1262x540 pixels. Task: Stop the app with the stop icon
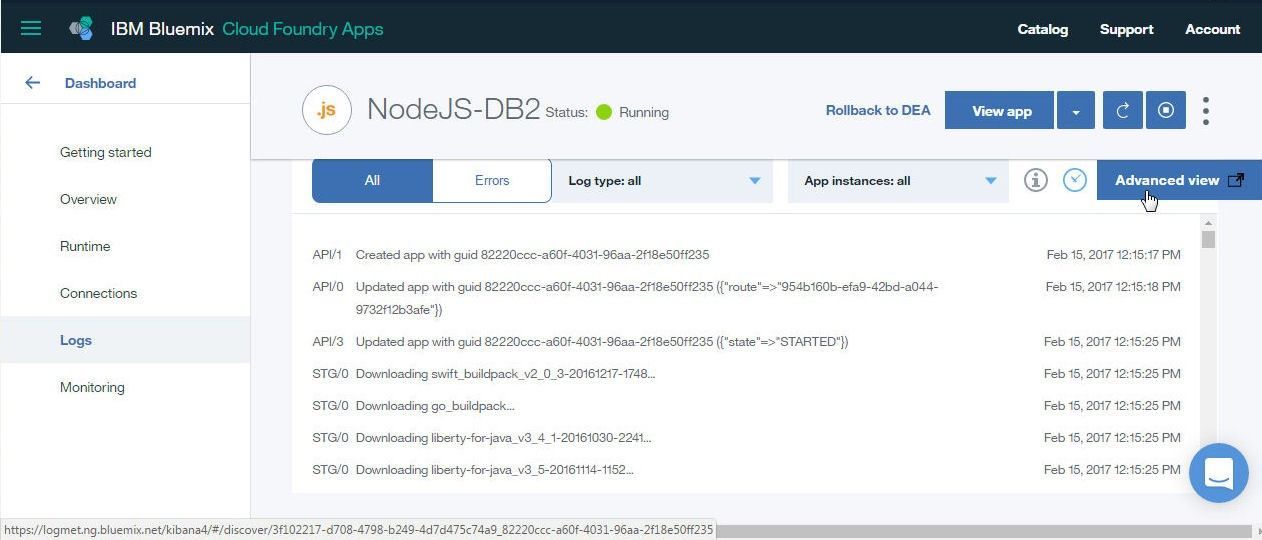pos(1166,110)
